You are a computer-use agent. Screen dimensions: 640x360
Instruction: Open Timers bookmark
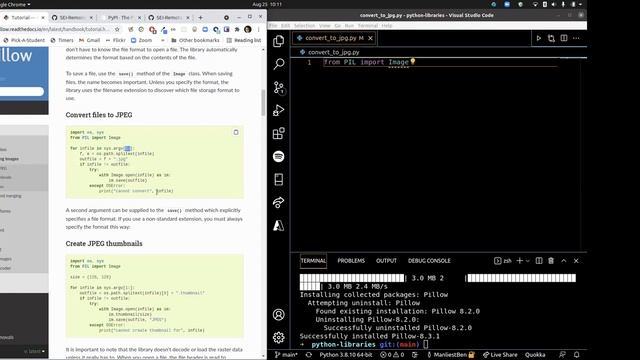[62, 40]
